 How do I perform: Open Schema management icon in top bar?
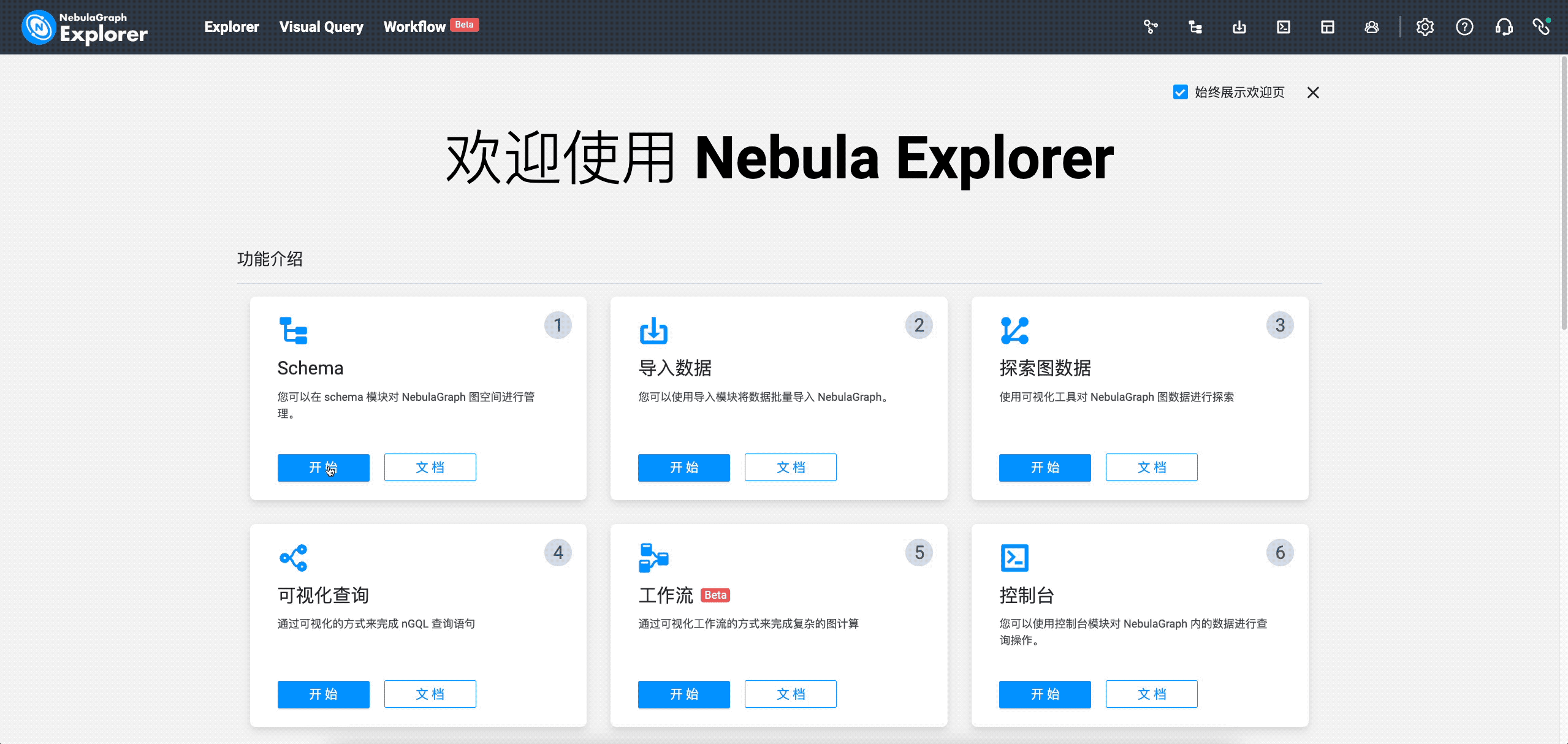[x=1195, y=27]
